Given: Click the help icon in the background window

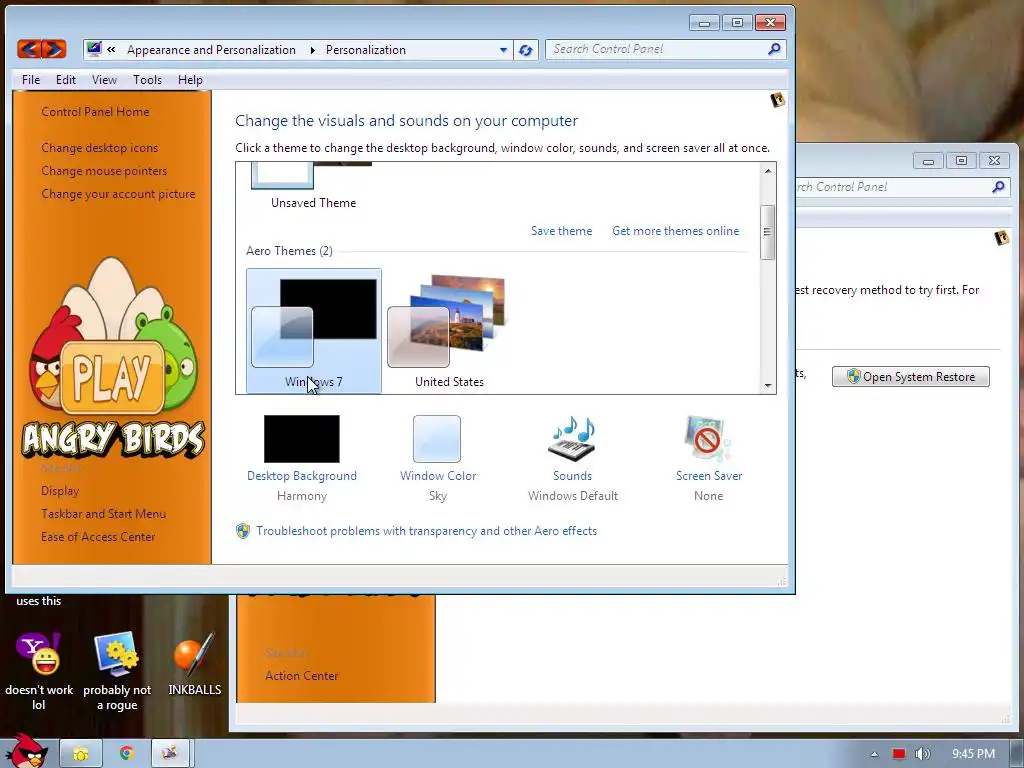Looking at the screenshot, I should coord(1001,238).
